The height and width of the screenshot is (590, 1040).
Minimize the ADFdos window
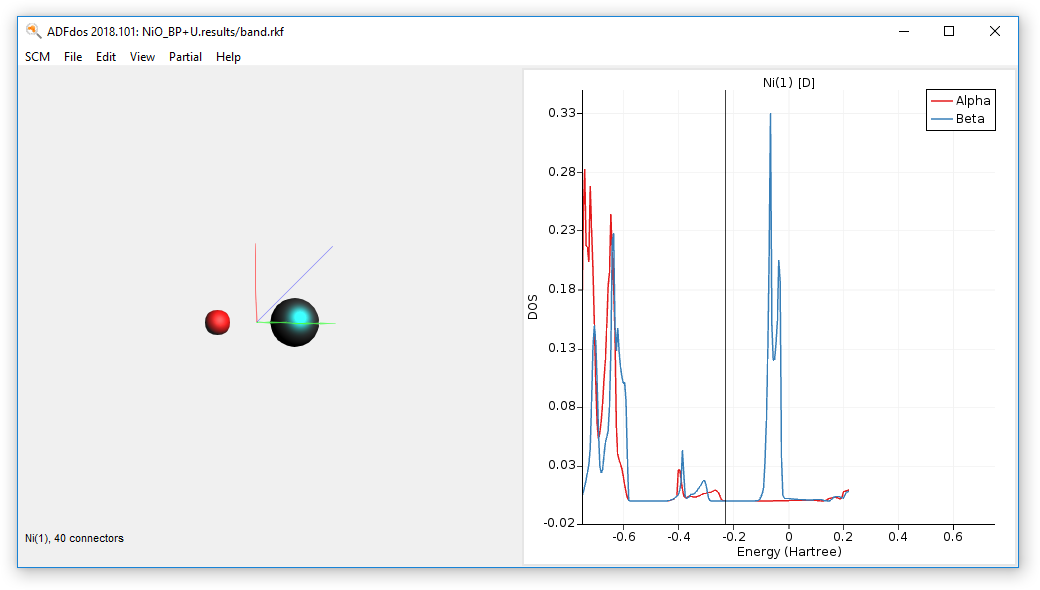click(x=903, y=31)
